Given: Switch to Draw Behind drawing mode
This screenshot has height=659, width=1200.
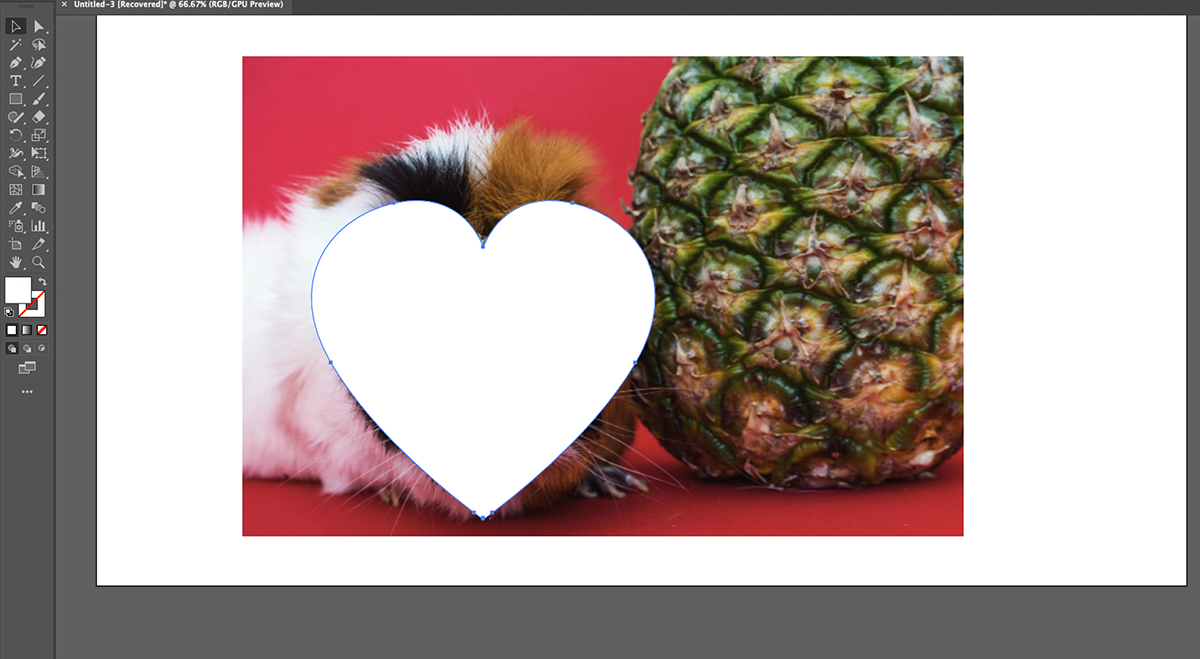Looking at the screenshot, I should [x=27, y=347].
